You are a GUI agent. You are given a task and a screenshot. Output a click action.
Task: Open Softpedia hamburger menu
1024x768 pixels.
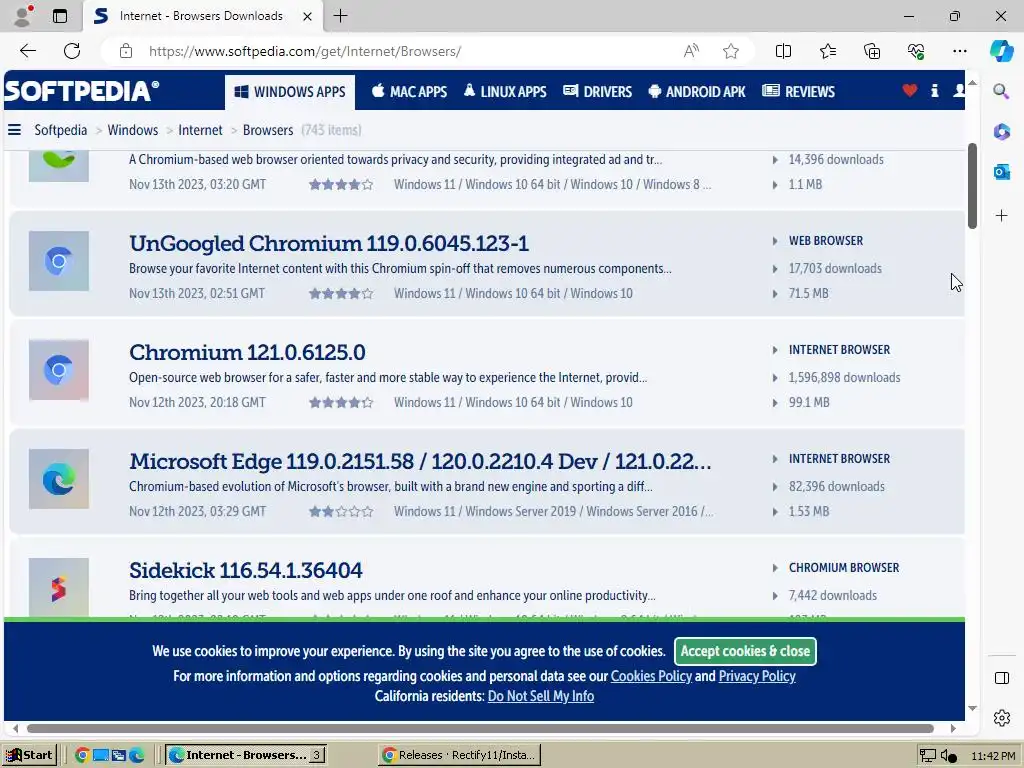[x=14, y=130]
